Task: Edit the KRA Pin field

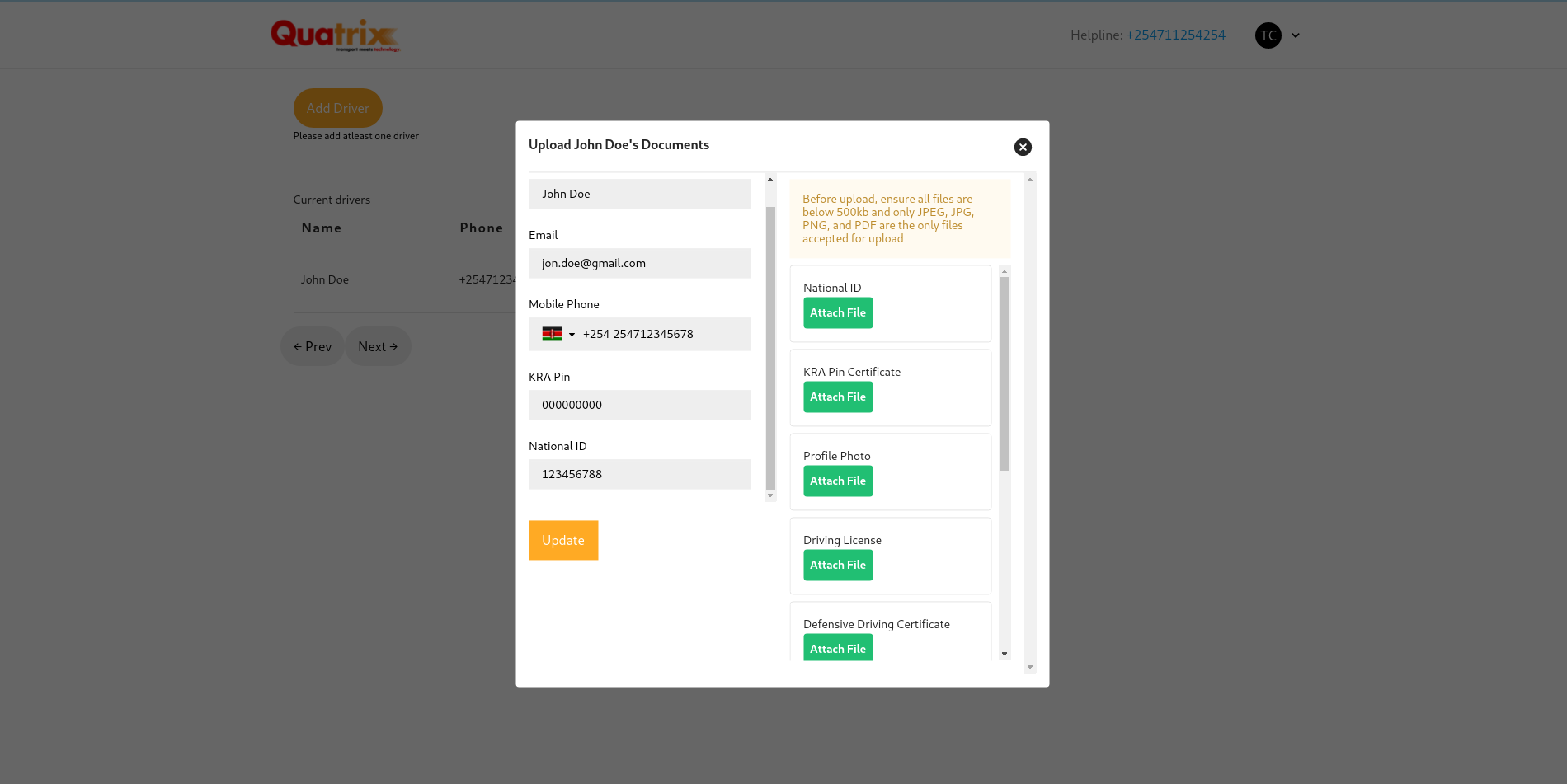Action: [640, 405]
